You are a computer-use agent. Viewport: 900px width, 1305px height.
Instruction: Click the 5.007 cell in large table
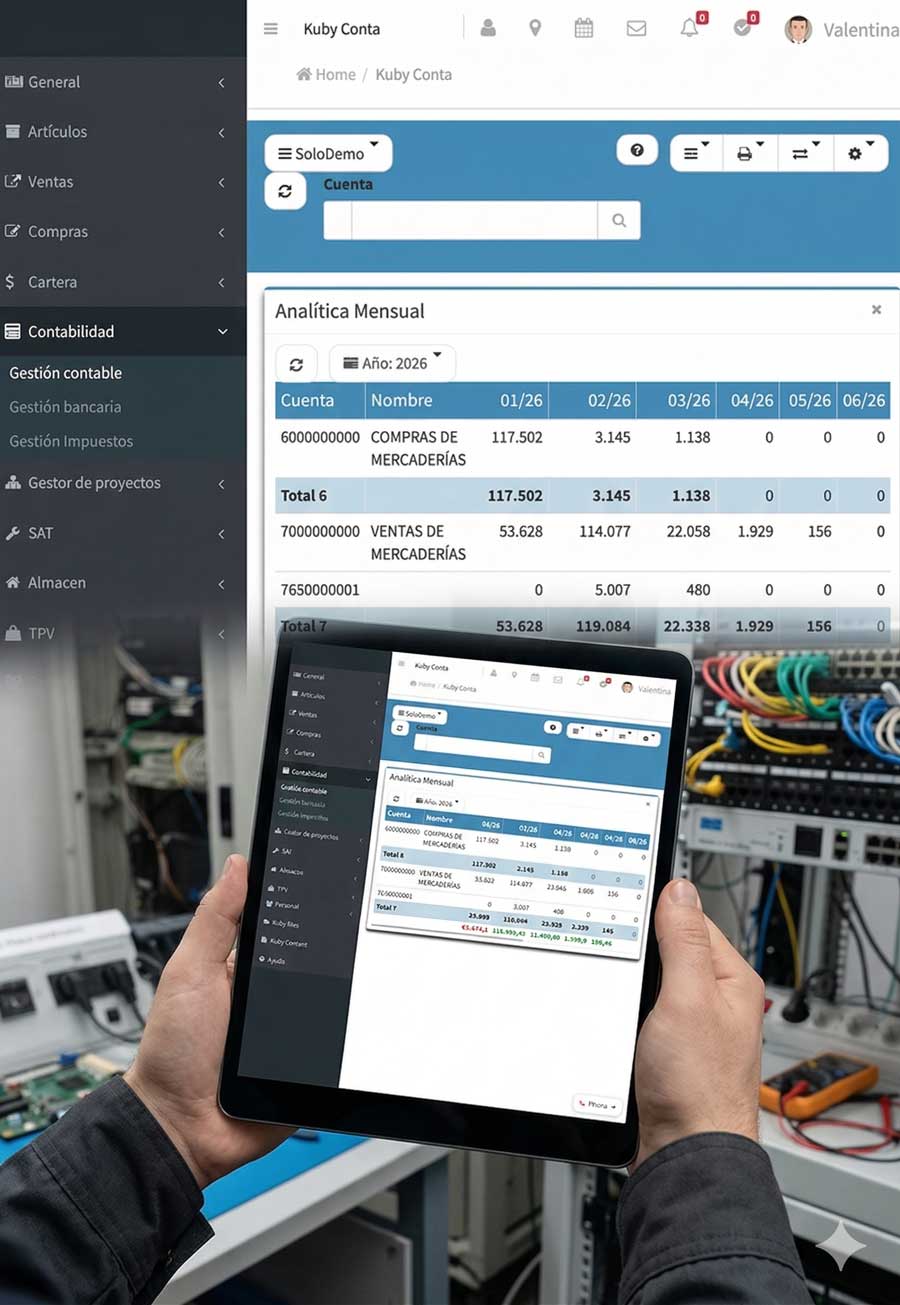pos(613,590)
